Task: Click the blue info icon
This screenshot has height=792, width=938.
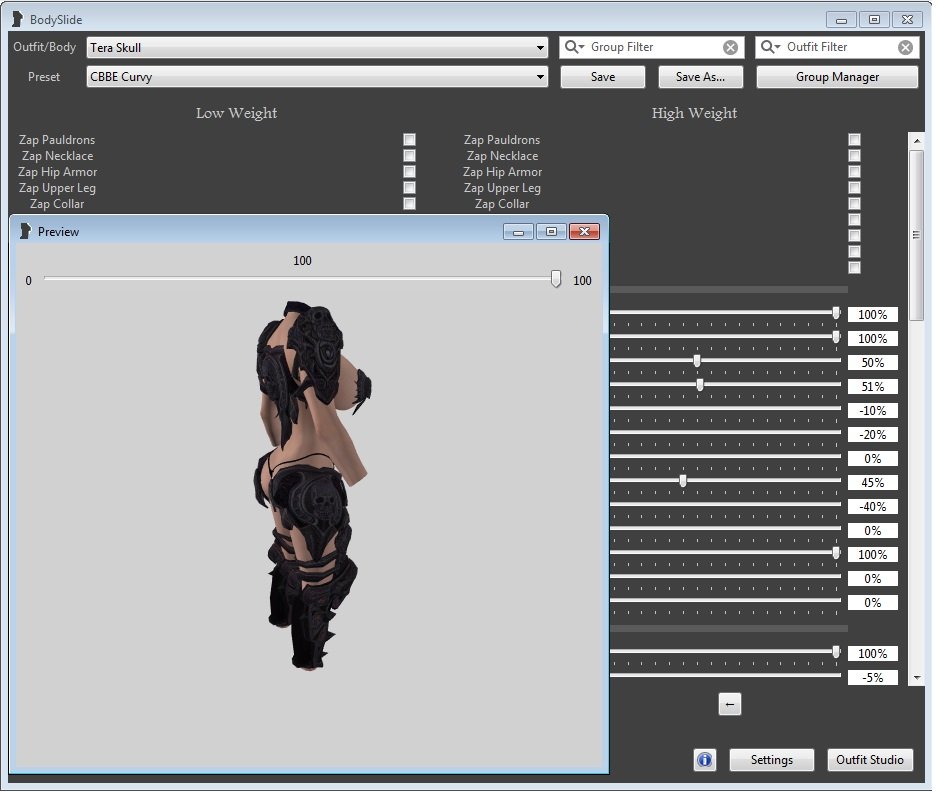Action: point(705,760)
